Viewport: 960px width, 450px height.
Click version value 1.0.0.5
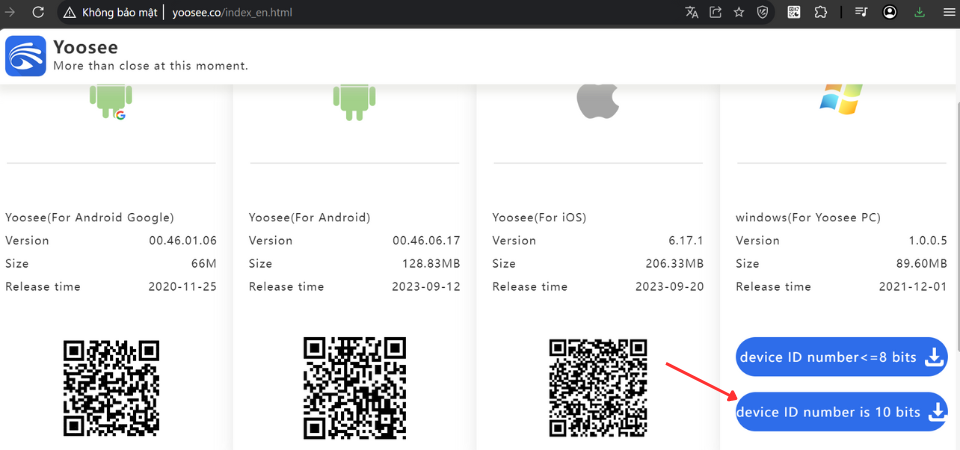[x=927, y=241]
